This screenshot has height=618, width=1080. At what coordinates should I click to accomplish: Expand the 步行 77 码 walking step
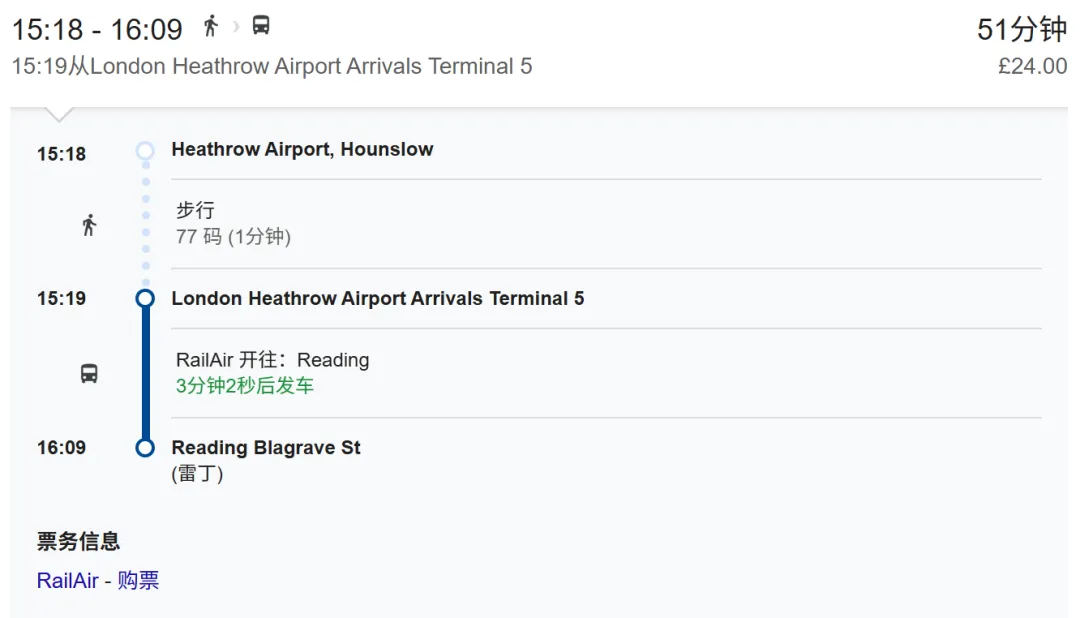233,223
